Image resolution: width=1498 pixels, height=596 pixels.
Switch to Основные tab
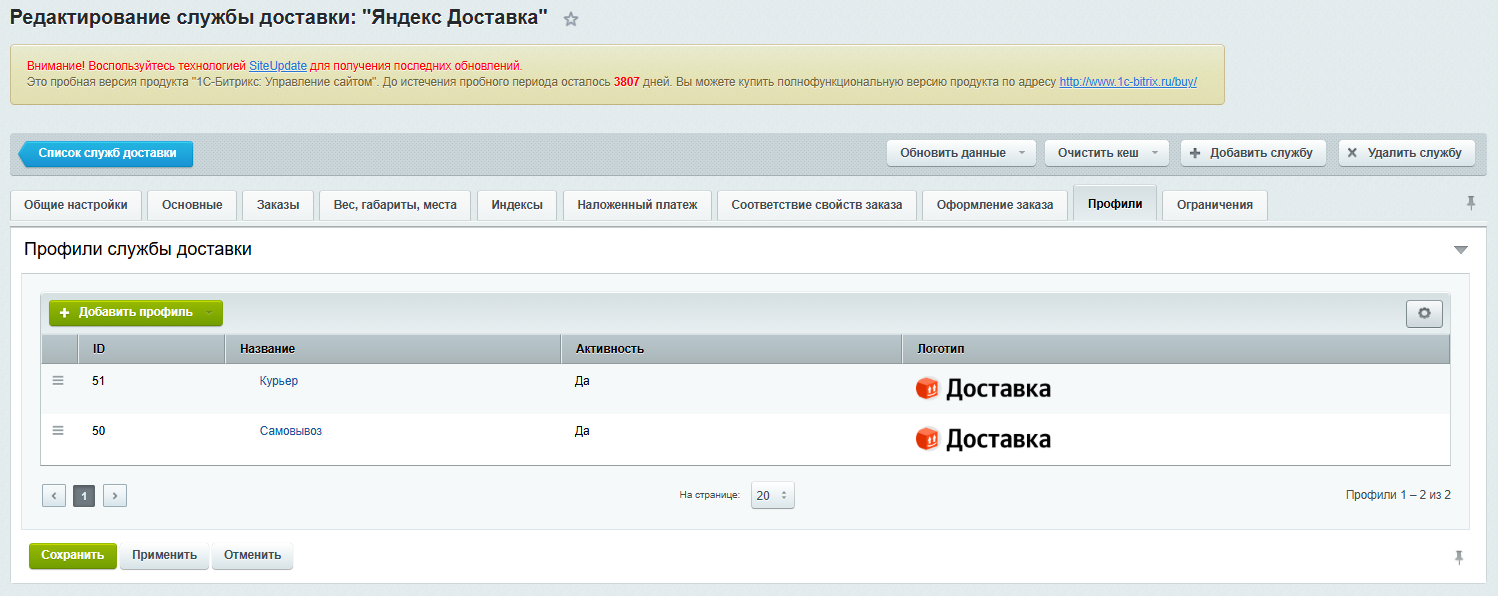pyautogui.click(x=192, y=205)
